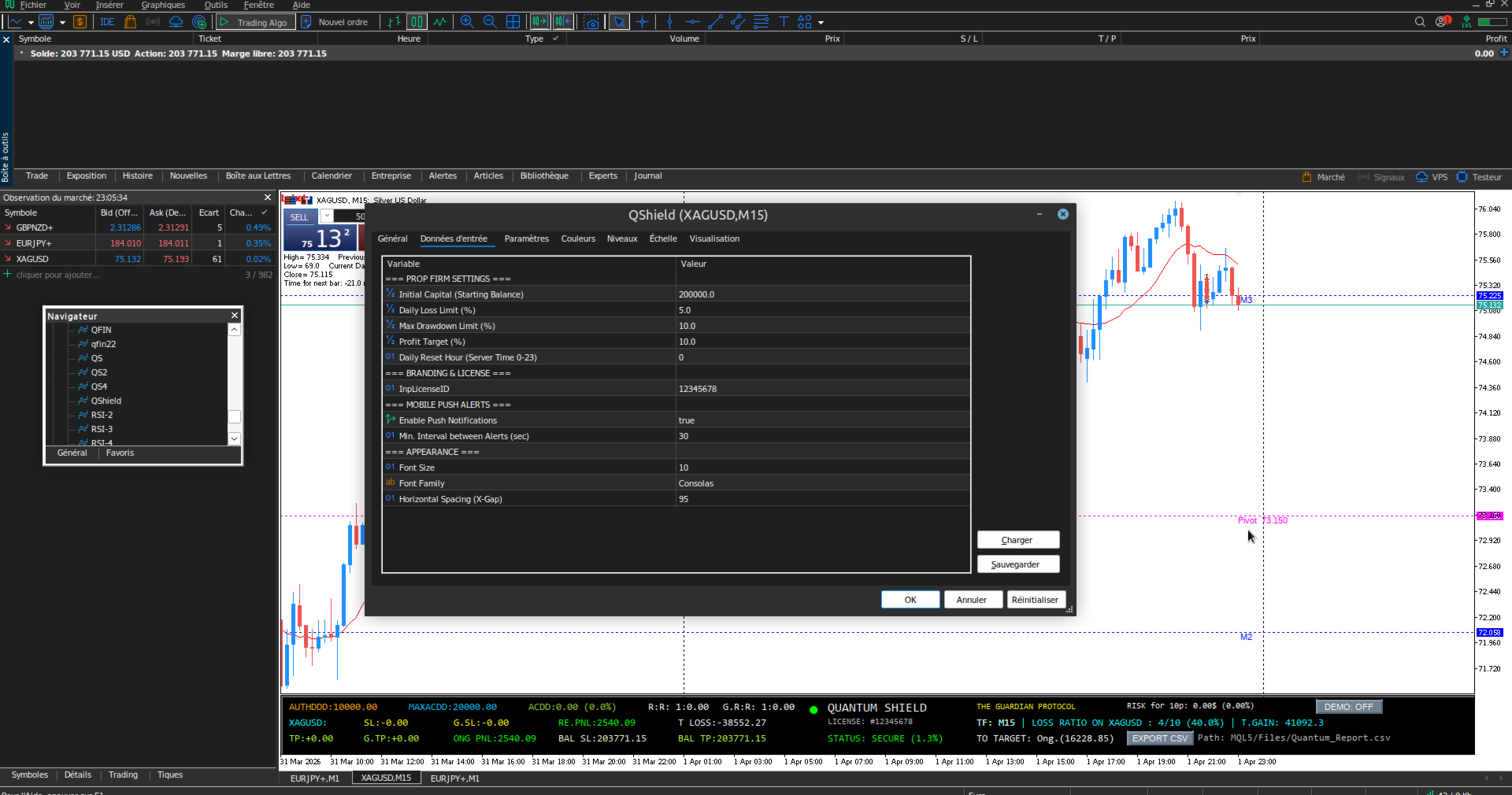Click the signals broadcast toolbar icon
This screenshot has height=795, width=1512.
(x=154, y=22)
